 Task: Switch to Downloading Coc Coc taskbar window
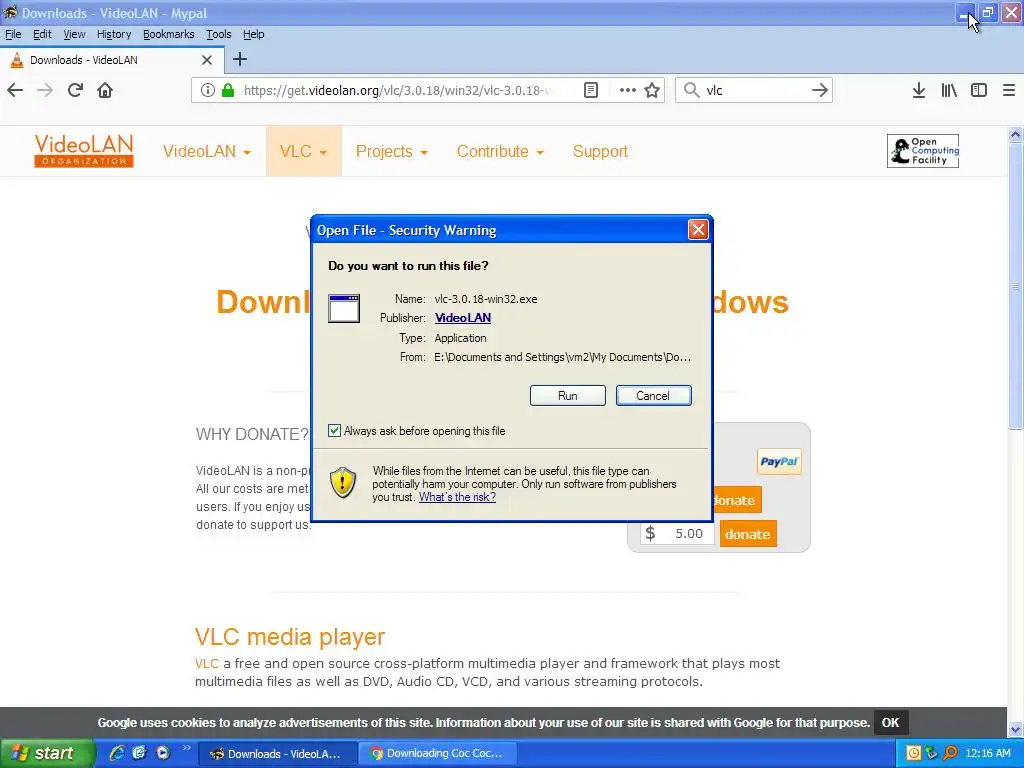click(x=438, y=753)
